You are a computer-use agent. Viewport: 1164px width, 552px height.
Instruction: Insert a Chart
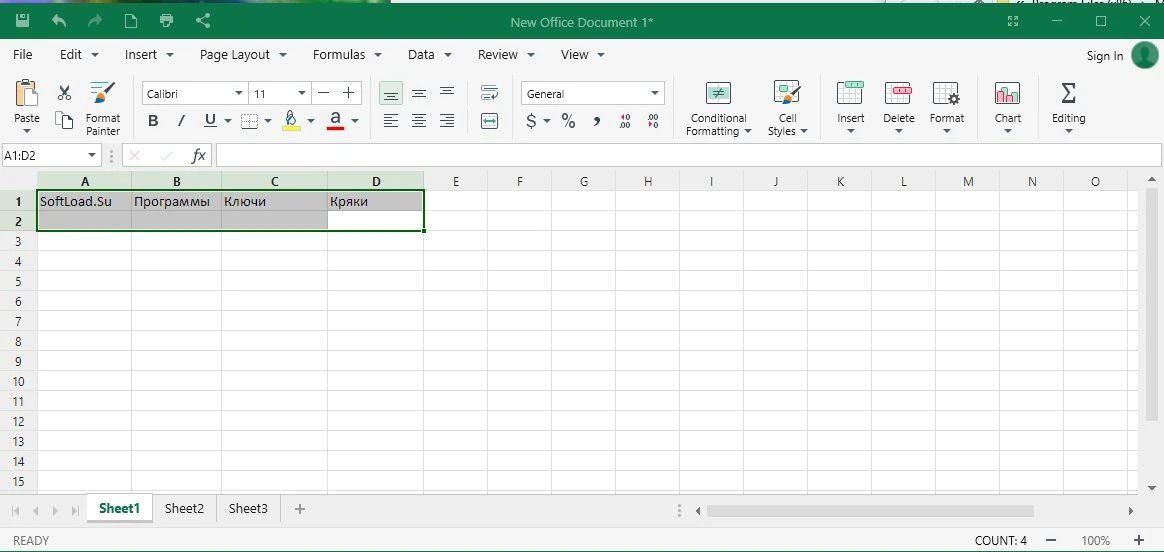[x=1007, y=109]
